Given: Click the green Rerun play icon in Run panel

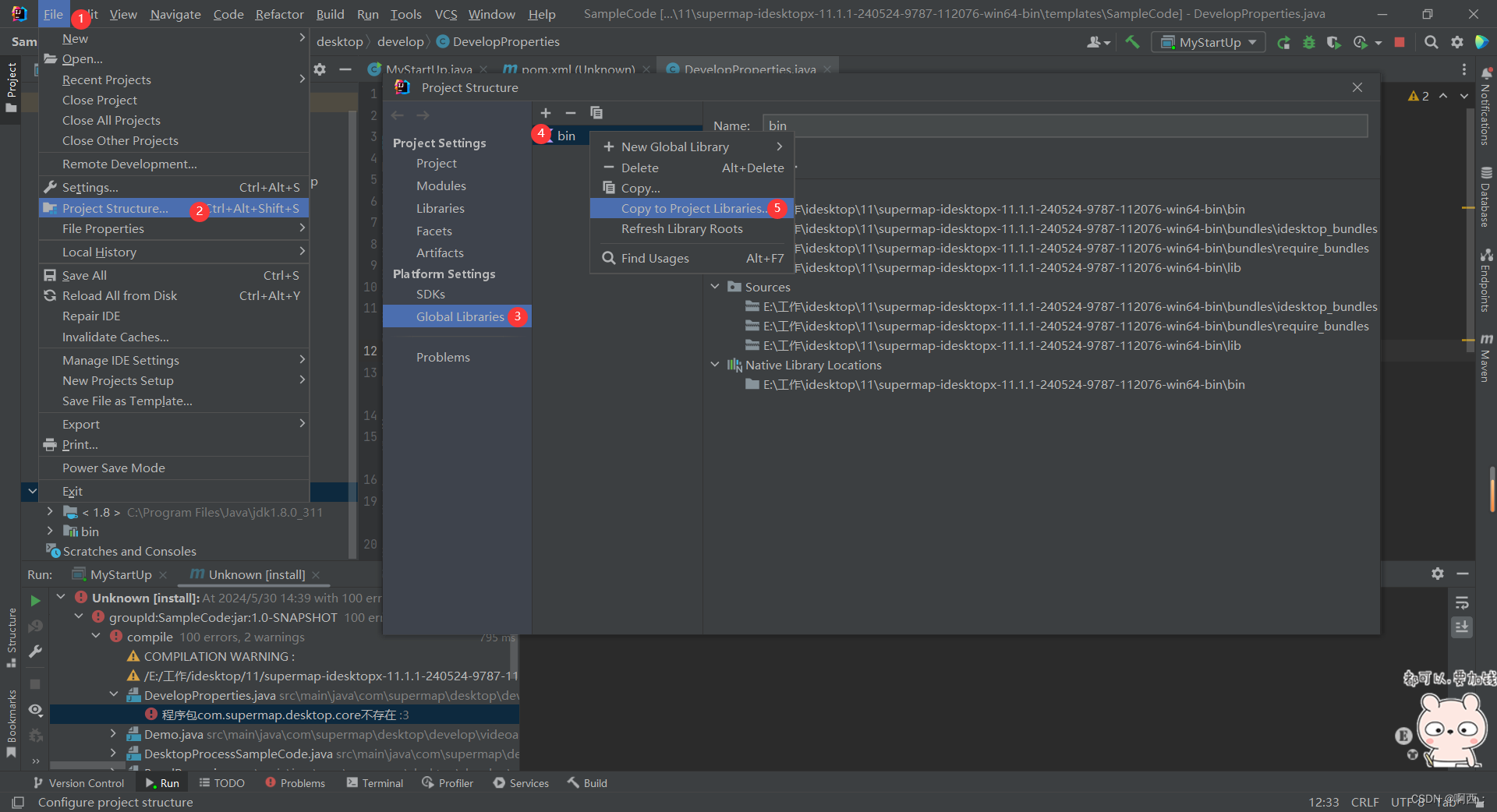Looking at the screenshot, I should click(35, 601).
